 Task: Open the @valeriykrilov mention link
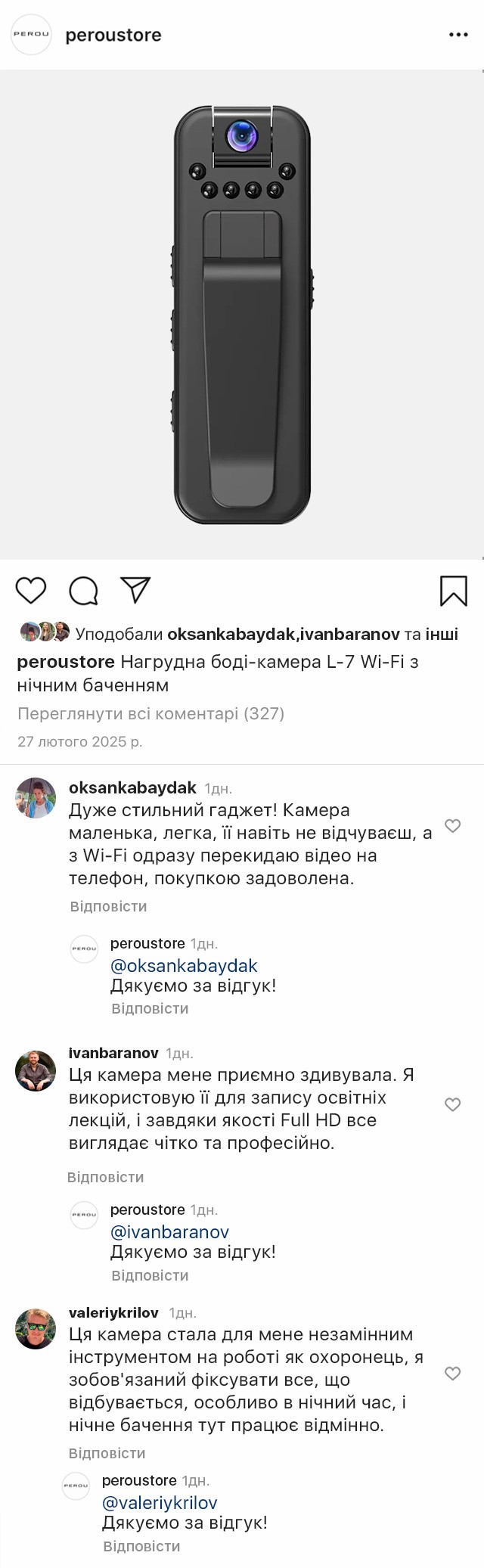coord(160,1503)
